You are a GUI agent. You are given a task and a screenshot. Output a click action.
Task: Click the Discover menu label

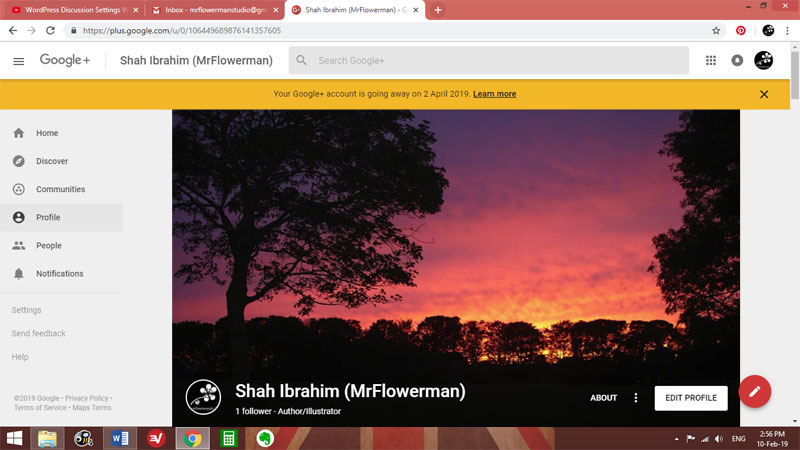tap(52, 161)
